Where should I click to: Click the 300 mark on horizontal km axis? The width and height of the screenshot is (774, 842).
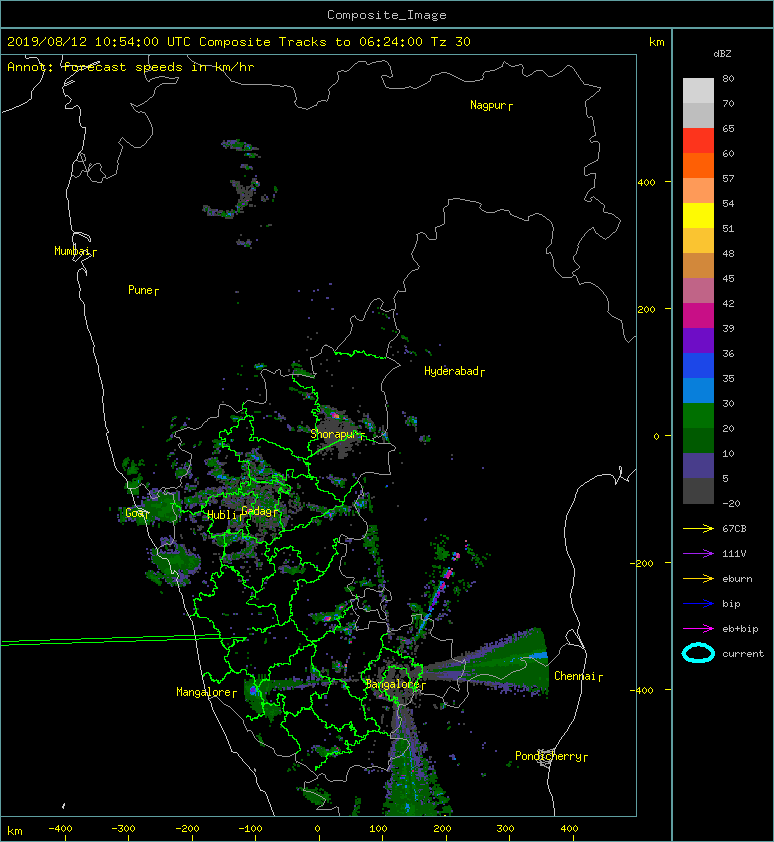tap(505, 829)
